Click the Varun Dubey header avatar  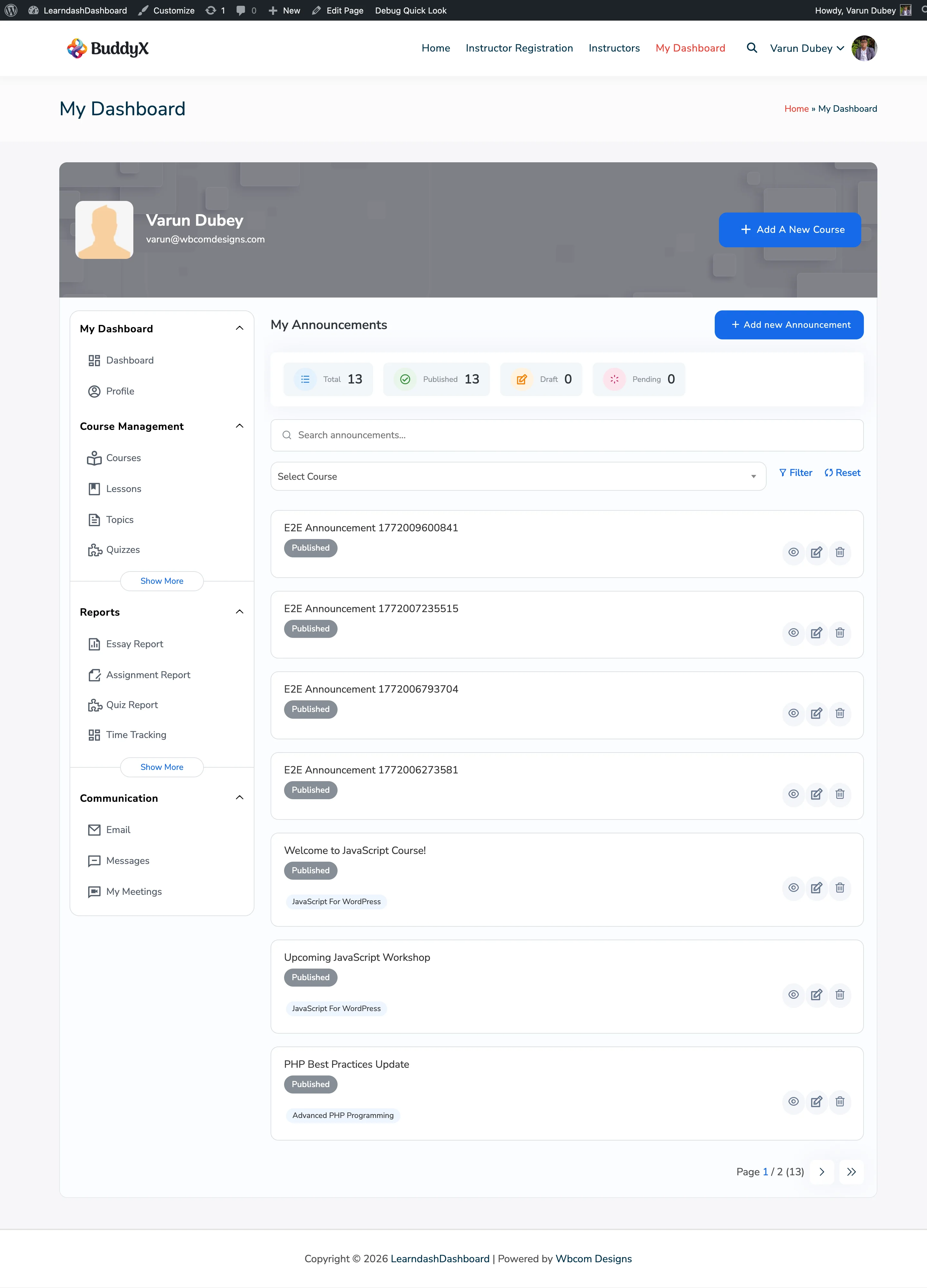click(864, 48)
